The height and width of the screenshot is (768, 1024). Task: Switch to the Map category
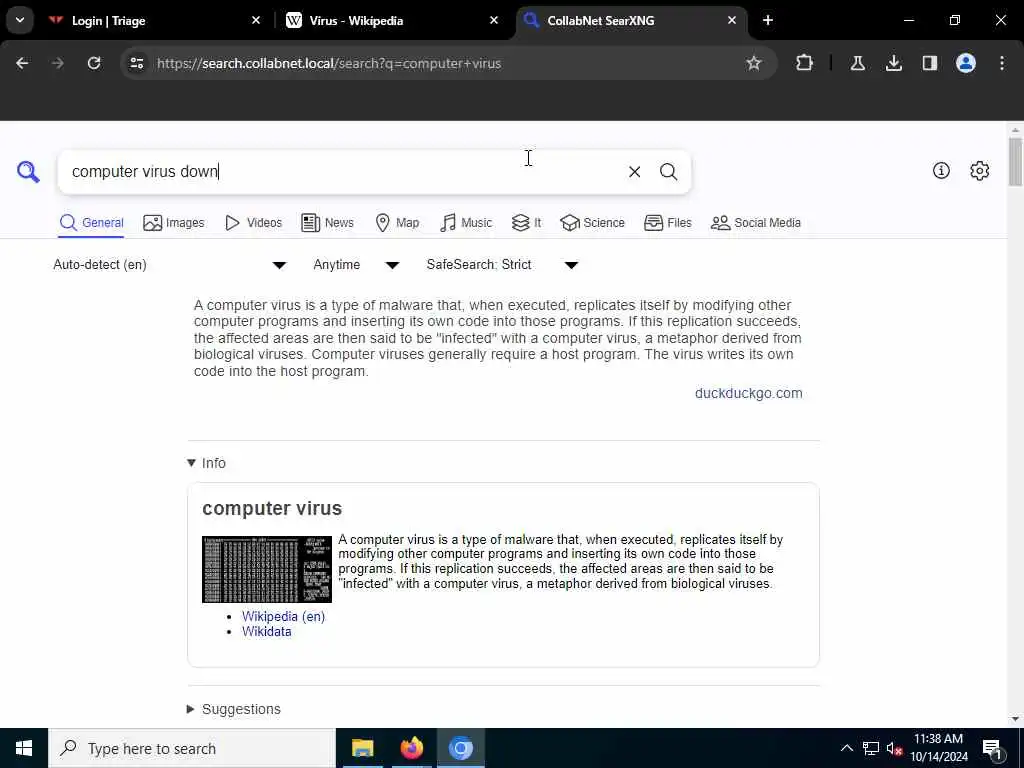click(397, 223)
